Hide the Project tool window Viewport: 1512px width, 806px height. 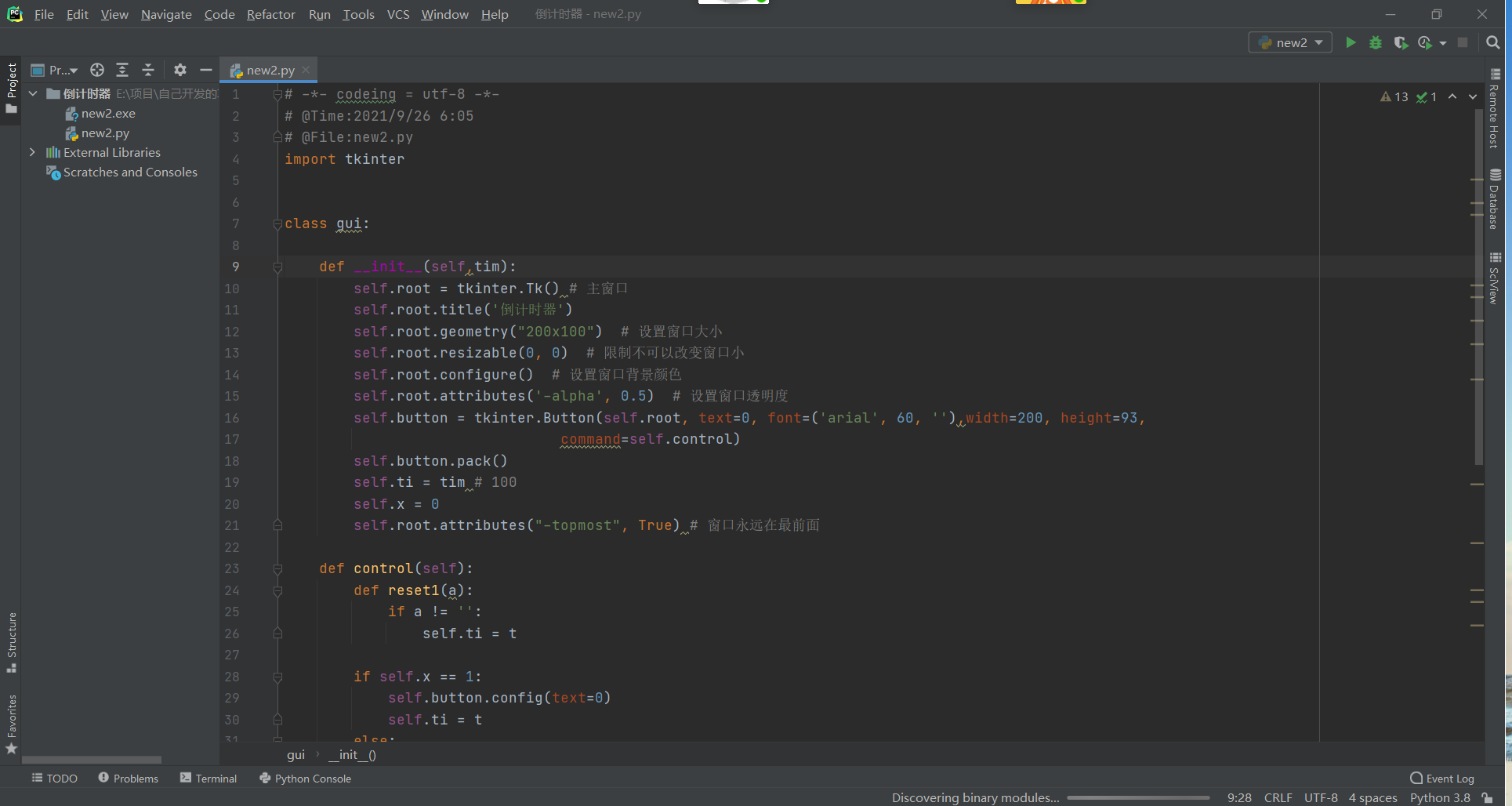coord(206,70)
